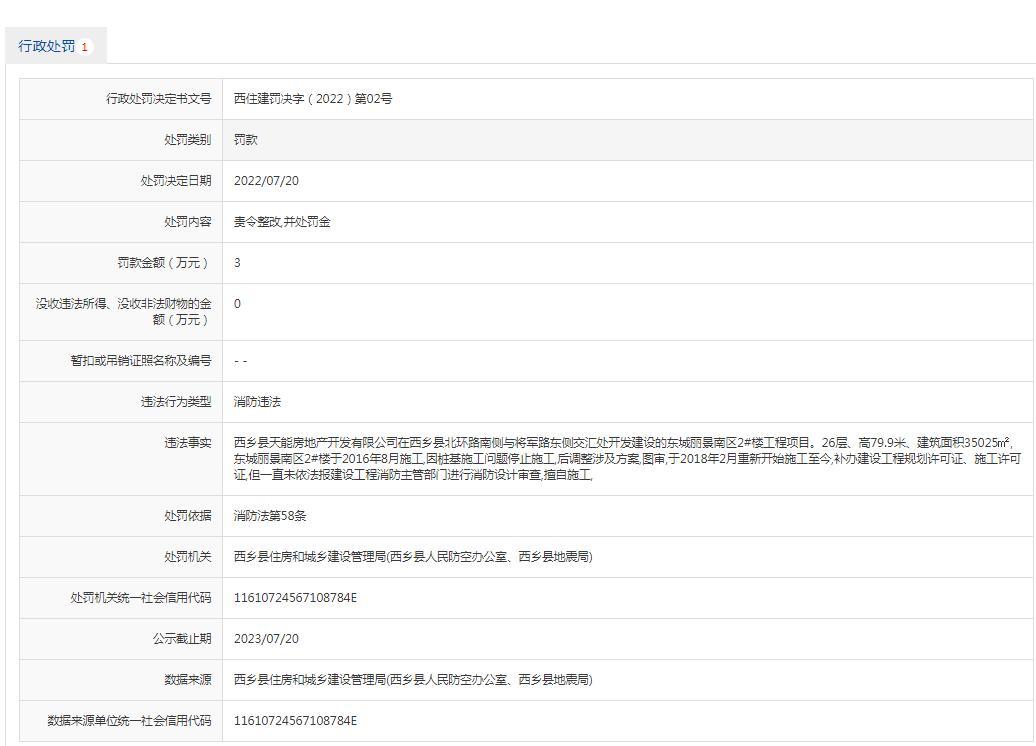Select the authority name in 处罚机关 row
The image size is (1036, 746).
(x=413, y=556)
